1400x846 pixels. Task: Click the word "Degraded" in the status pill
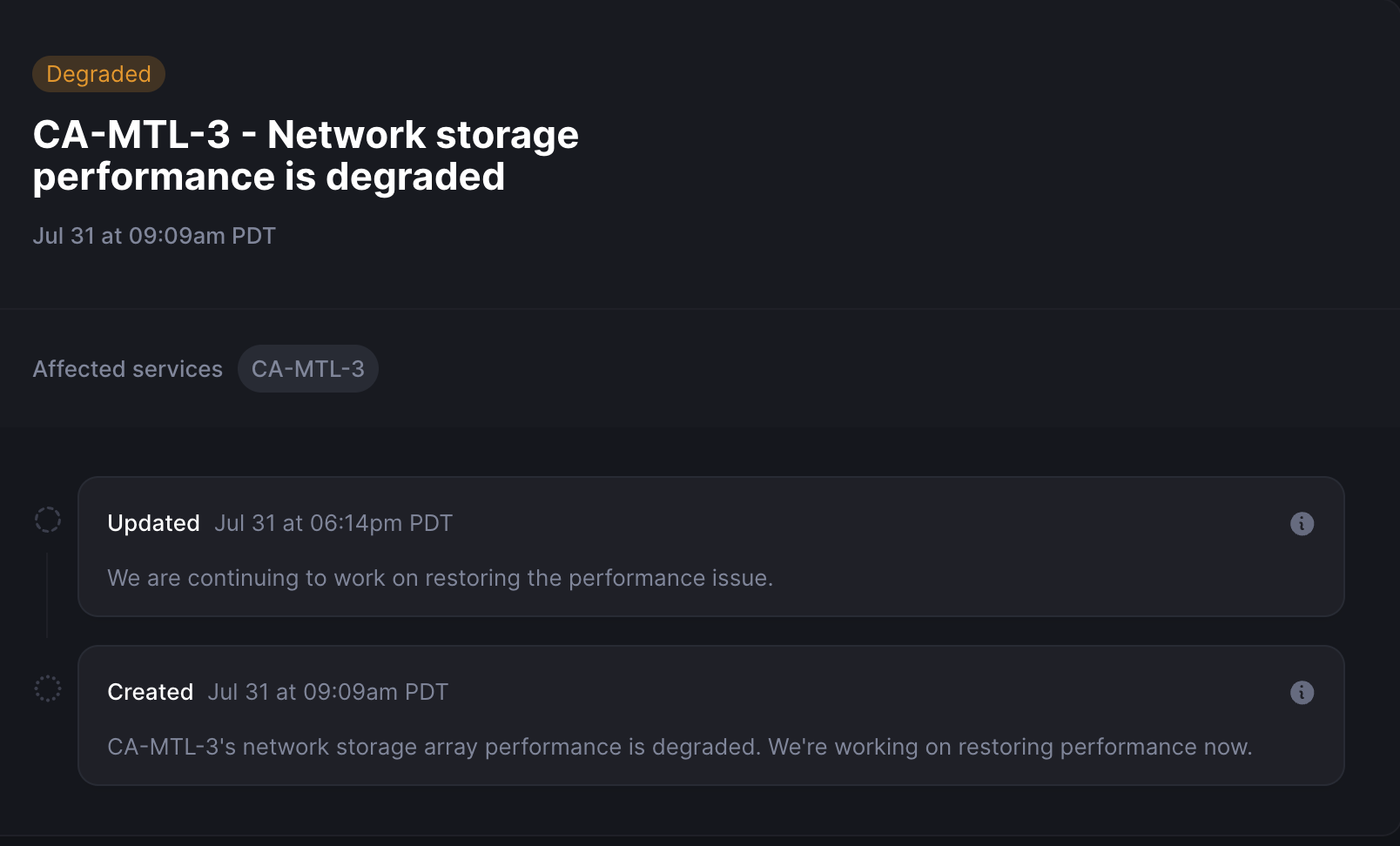tap(98, 74)
